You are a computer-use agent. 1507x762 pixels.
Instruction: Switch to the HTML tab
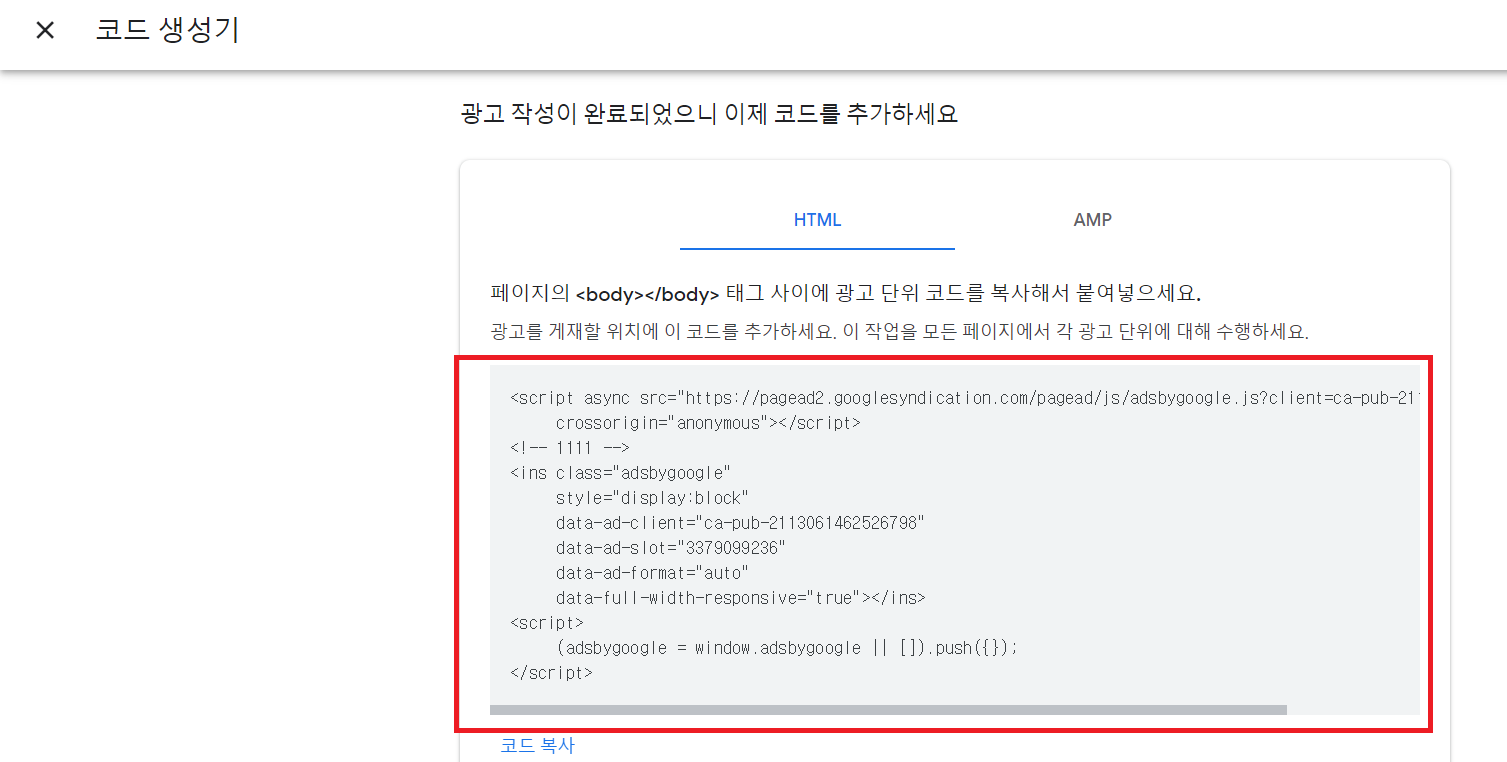[817, 220]
